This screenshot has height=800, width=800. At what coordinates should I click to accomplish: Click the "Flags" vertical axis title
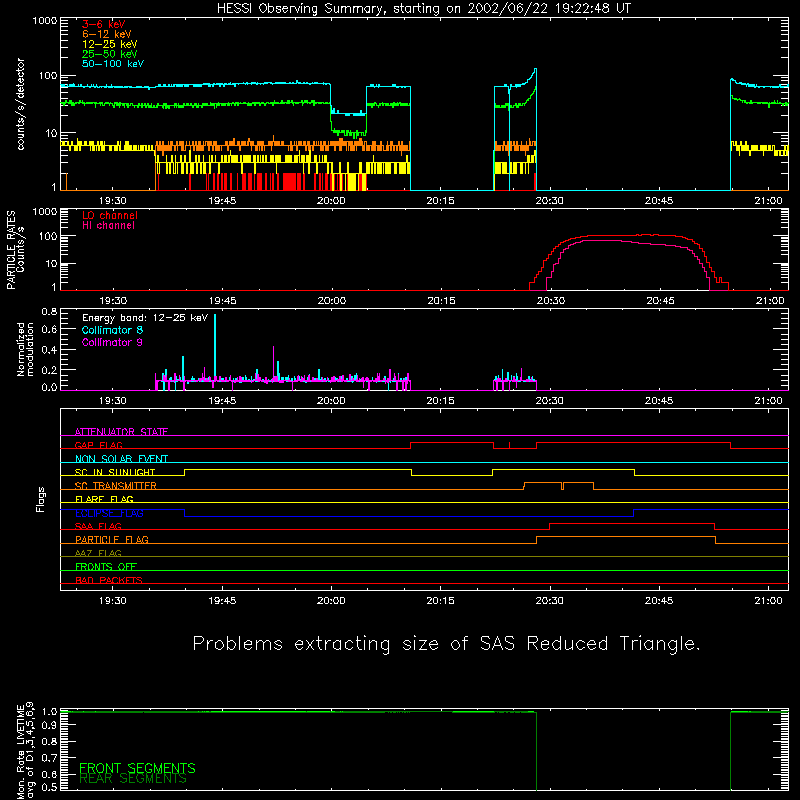[x=41, y=499]
